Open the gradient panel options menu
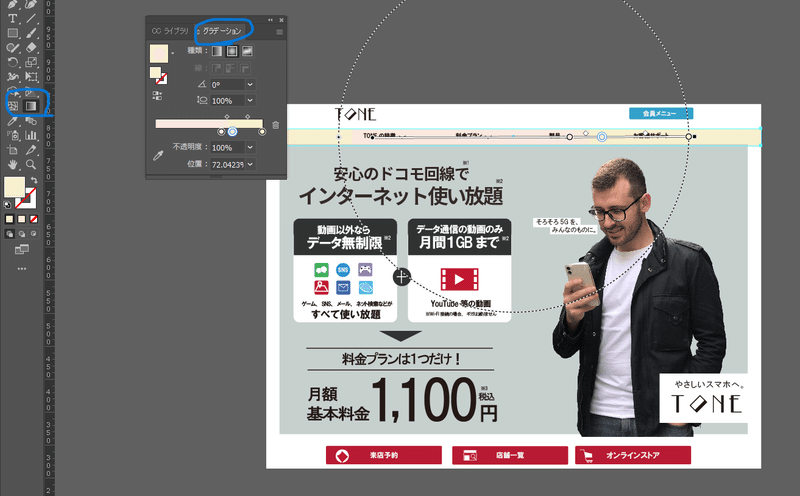The width and height of the screenshot is (800, 496). point(279,32)
